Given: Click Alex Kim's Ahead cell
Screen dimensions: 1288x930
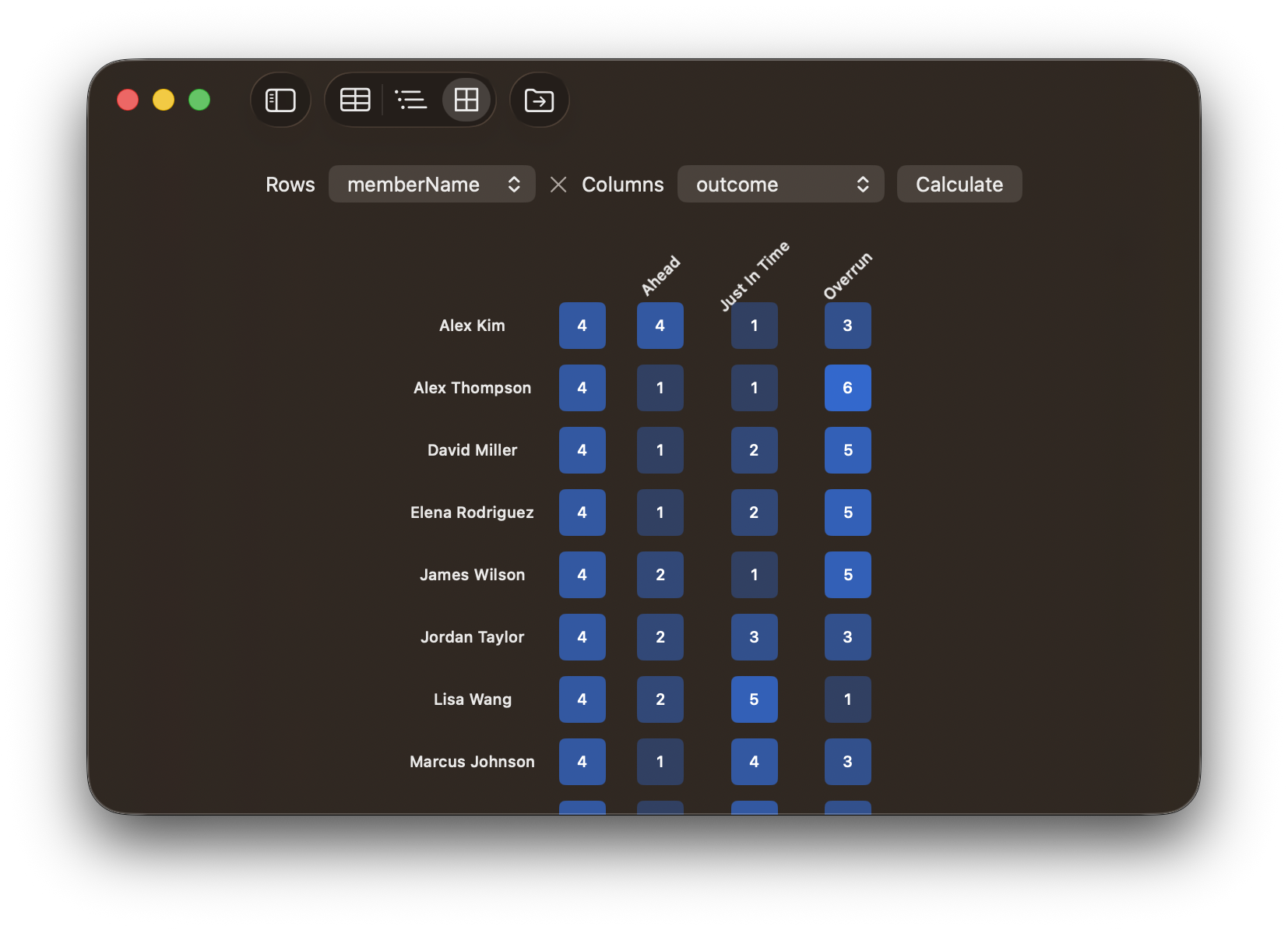Looking at the screenshot, I should 660,326.
